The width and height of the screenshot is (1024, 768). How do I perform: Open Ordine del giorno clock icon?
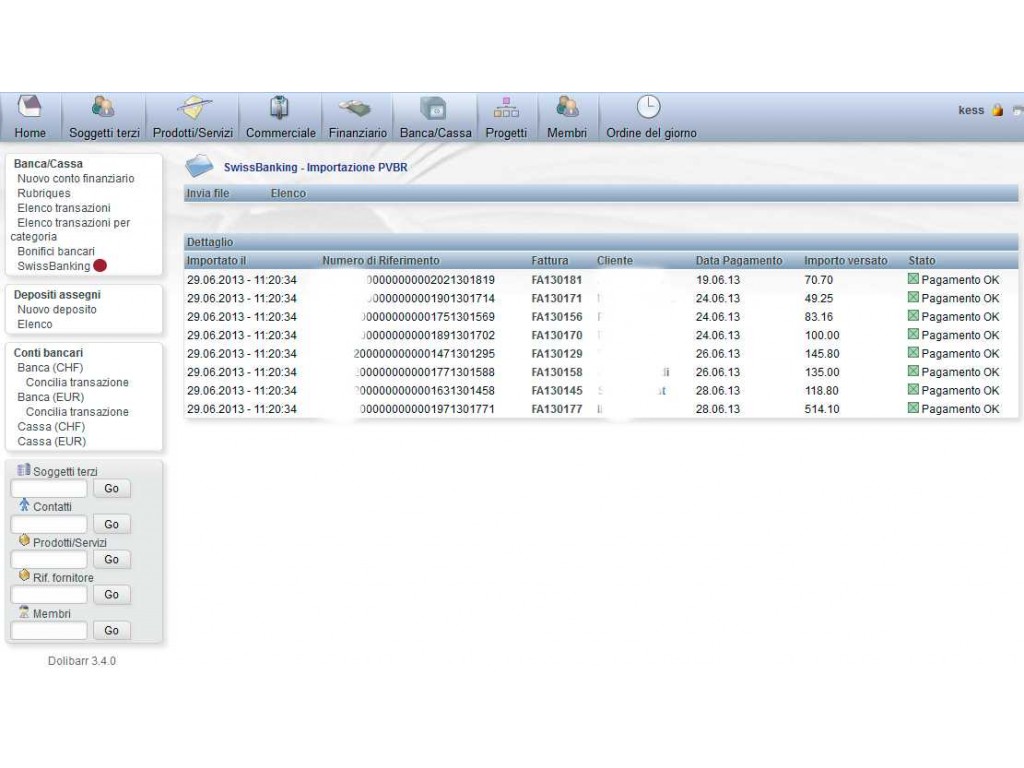click(648, 107)
